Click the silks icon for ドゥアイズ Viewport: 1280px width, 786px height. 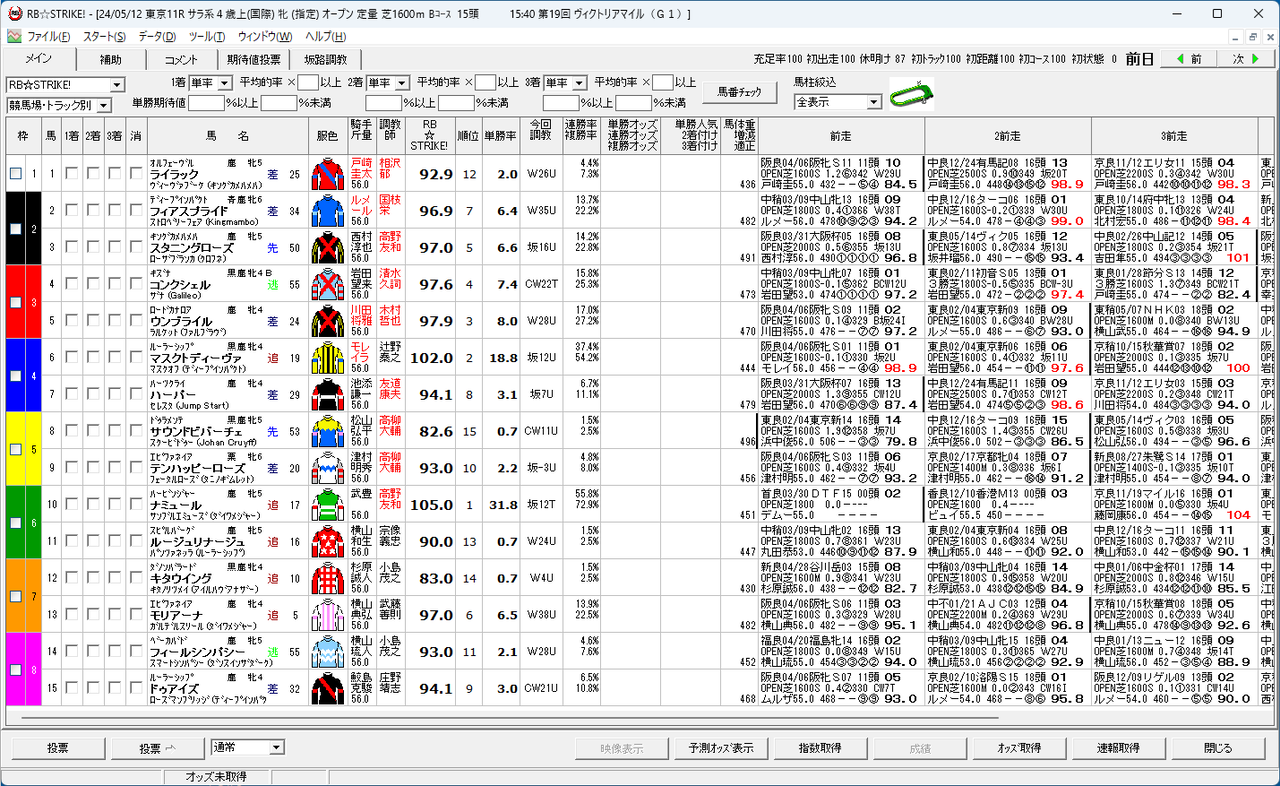(x=327, y=687)
